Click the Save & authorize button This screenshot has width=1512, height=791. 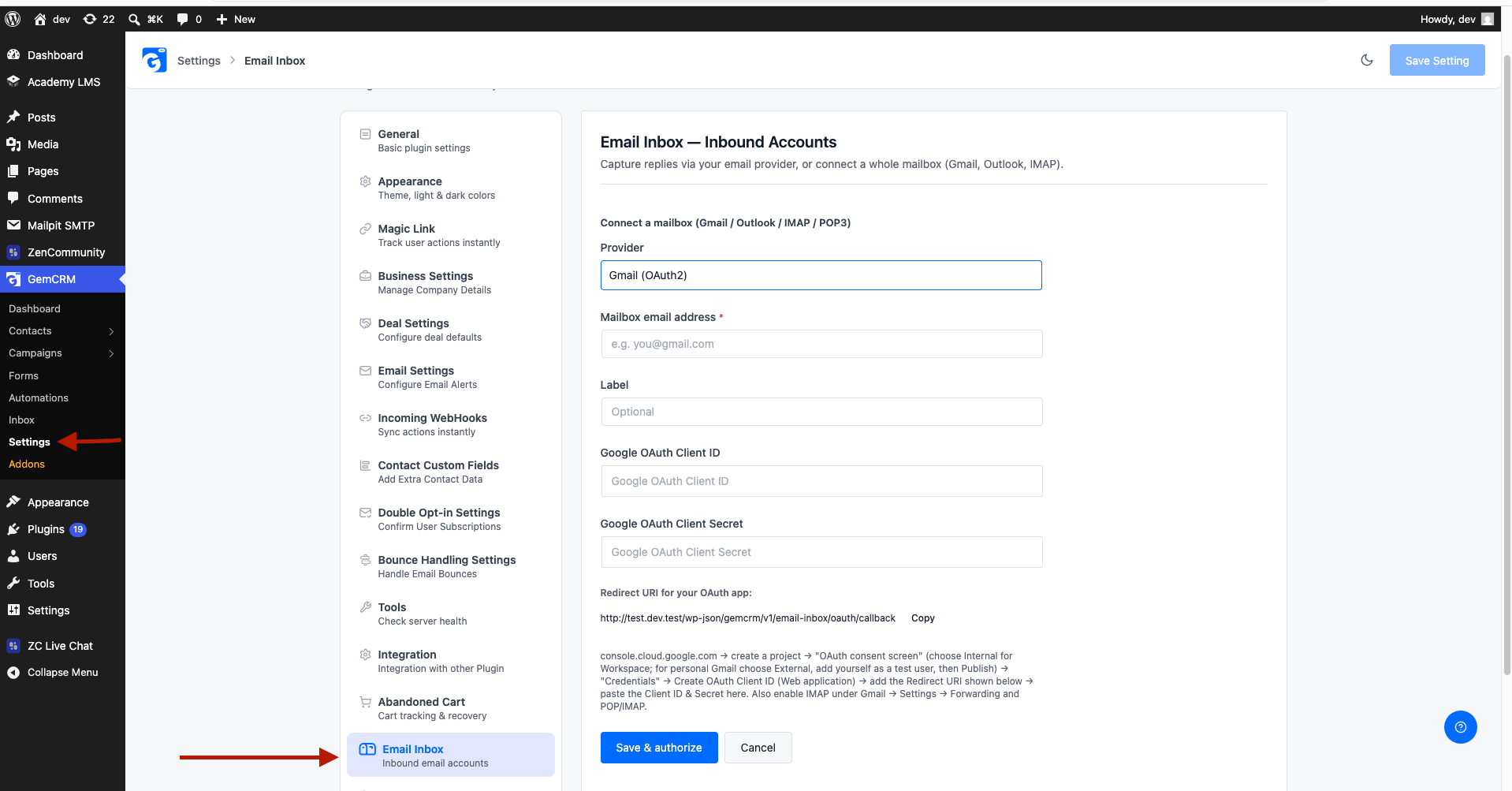point(659,748)
